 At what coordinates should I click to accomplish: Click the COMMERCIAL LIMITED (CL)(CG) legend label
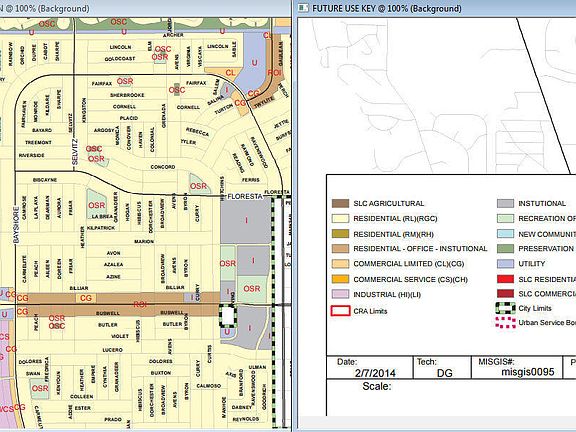[x=408, y=264]
